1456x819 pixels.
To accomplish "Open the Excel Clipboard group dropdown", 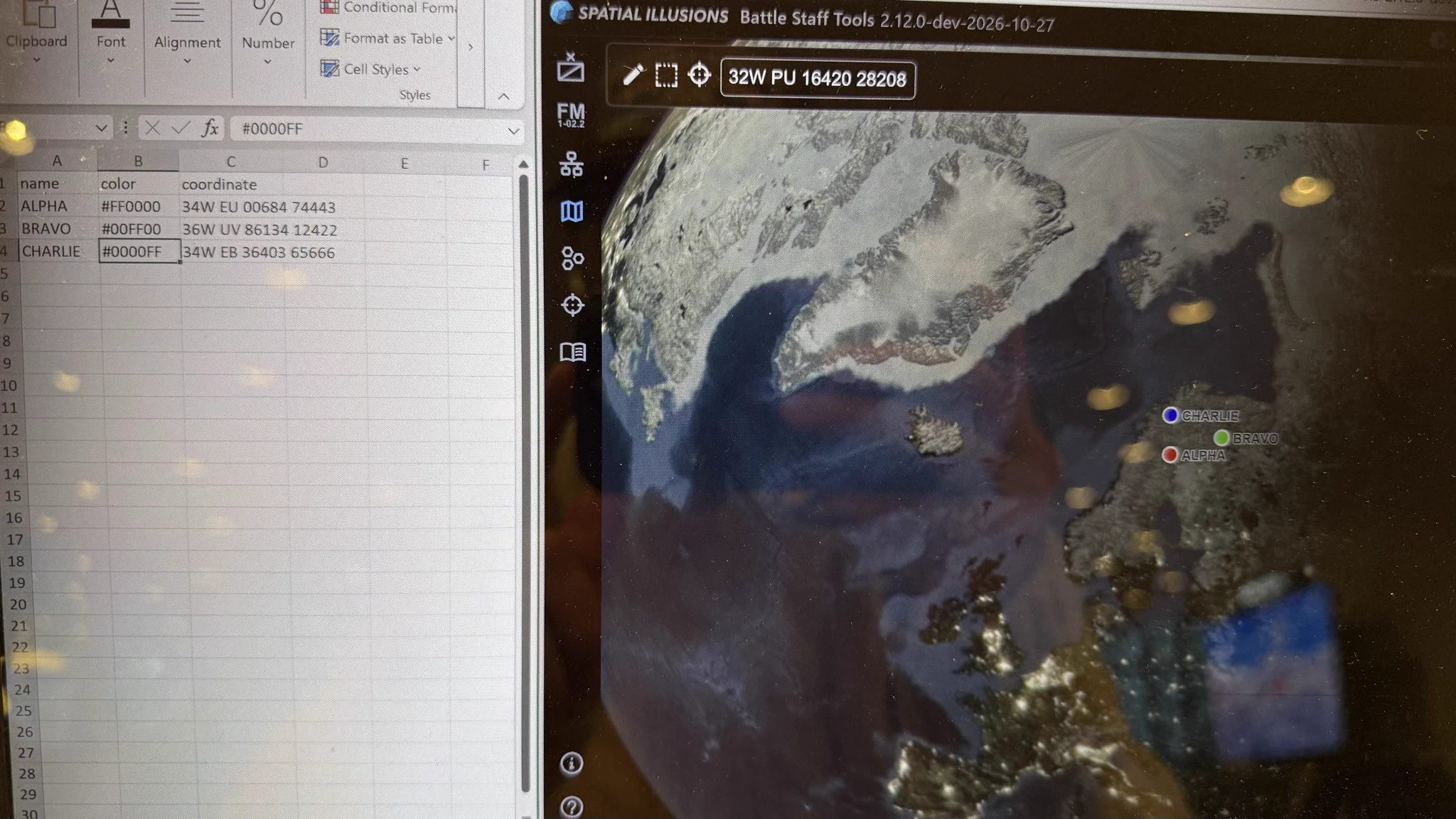I will (37, 60).
